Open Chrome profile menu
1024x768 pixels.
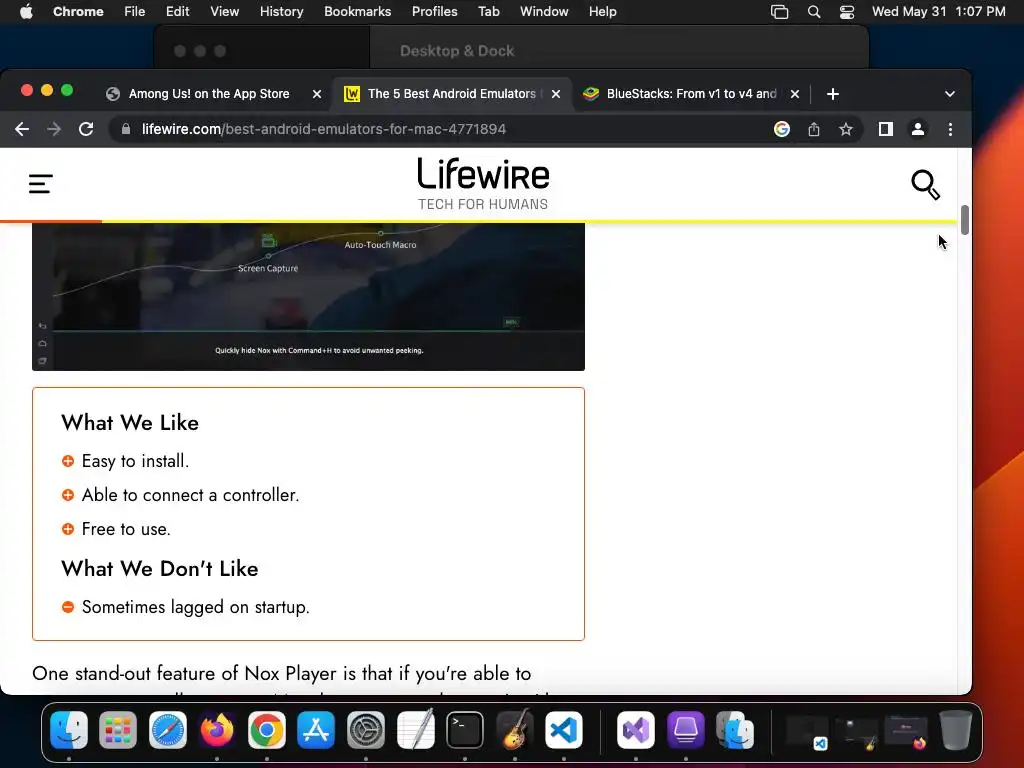[x=918, y=129]
